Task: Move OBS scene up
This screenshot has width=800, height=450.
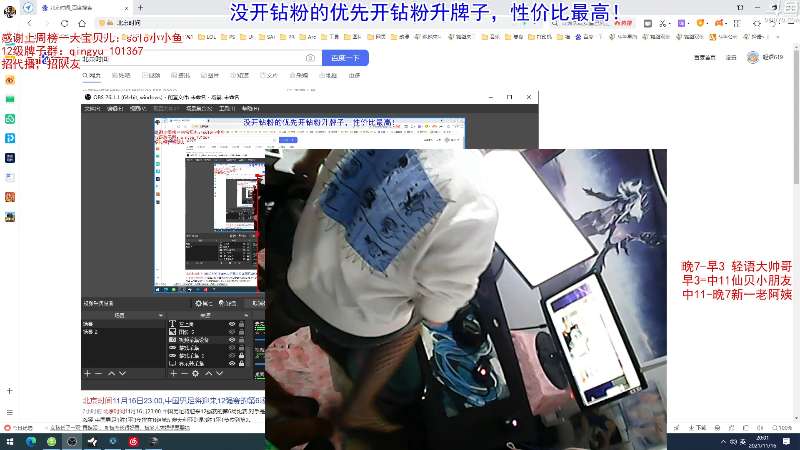Action: pyautogui.click(x=111, y=373)
